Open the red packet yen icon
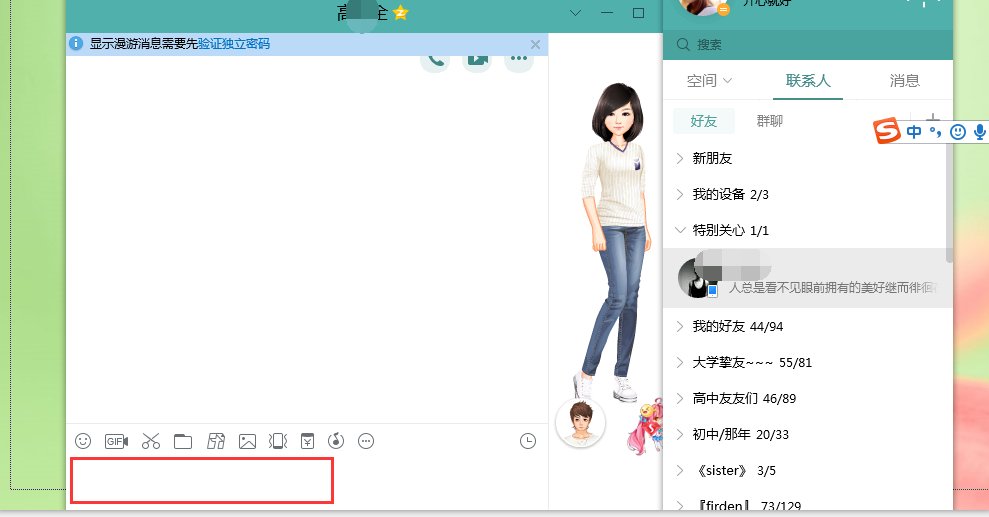Viewport: 989px width, 517px height. tap(307, 441)
